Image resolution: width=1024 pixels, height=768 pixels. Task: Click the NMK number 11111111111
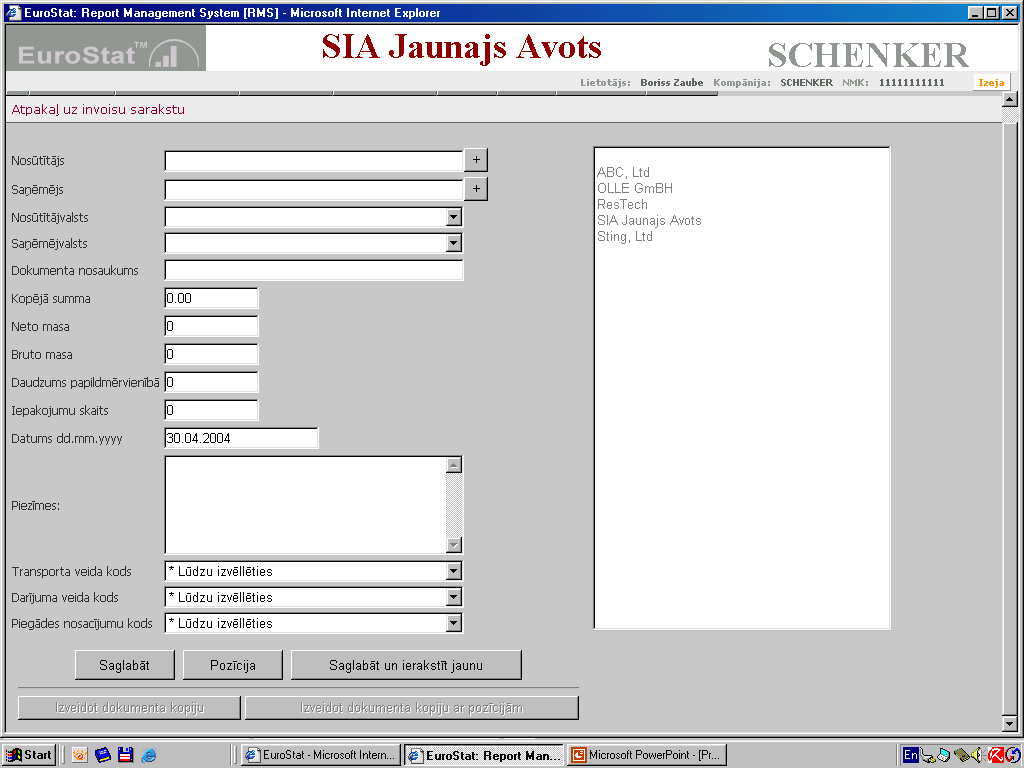coord(911,82)
